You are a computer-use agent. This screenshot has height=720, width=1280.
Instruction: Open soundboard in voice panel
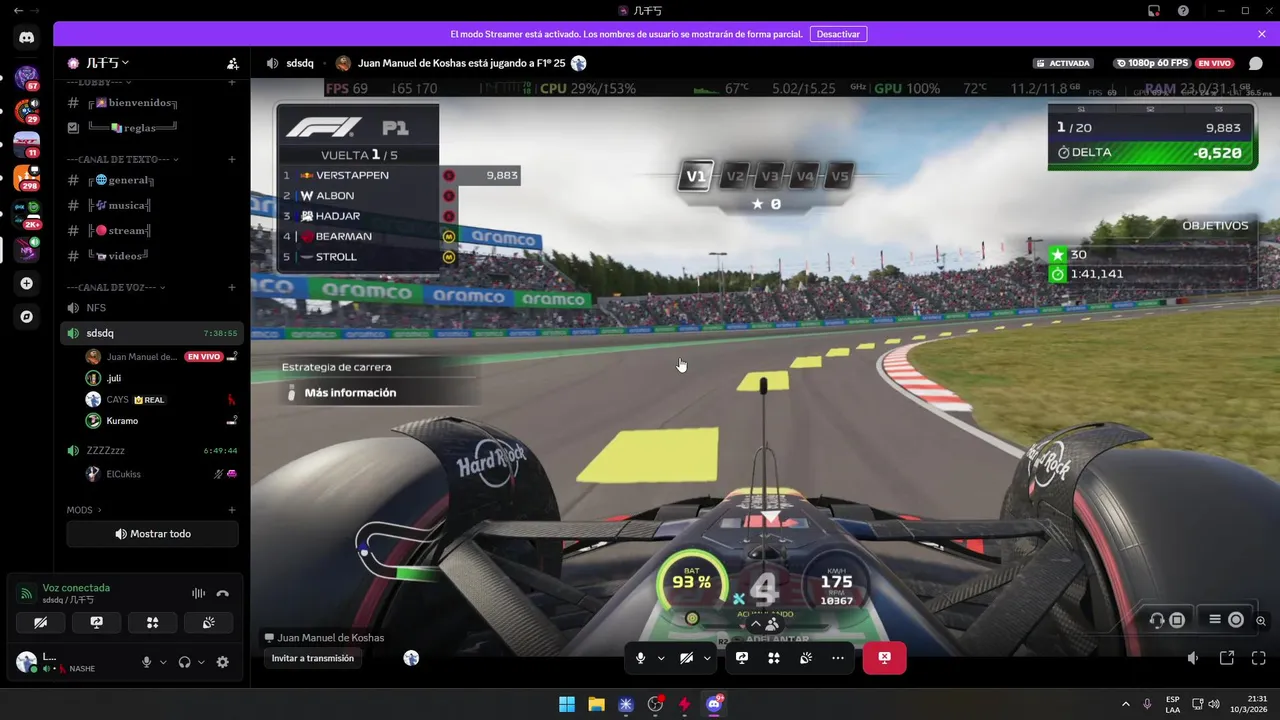click(x=208, y=622)
